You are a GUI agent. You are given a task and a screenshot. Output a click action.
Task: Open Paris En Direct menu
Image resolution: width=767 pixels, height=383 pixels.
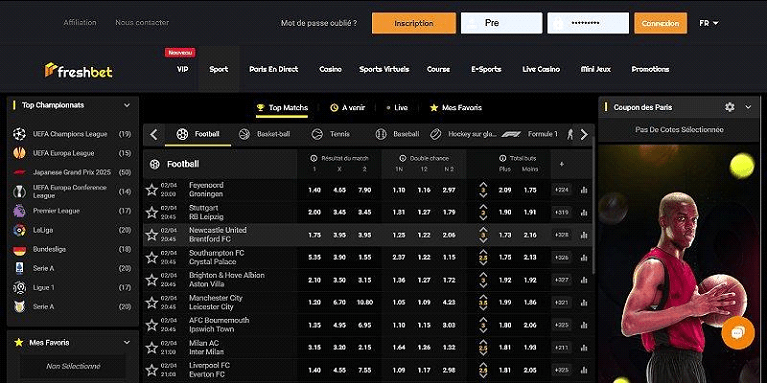pyautogui.click(x=273, y=69)
